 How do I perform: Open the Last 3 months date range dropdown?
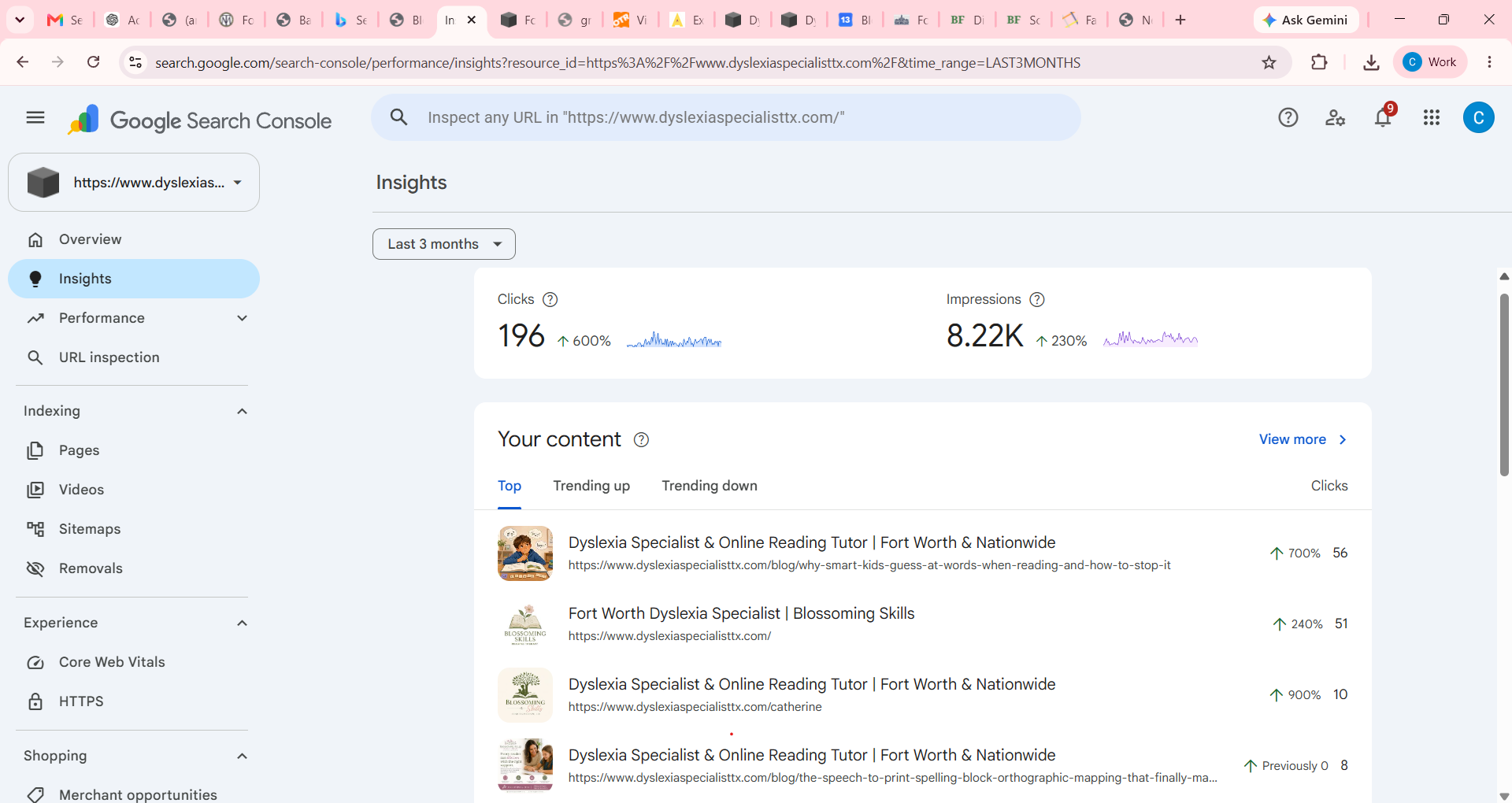(444, 244)
